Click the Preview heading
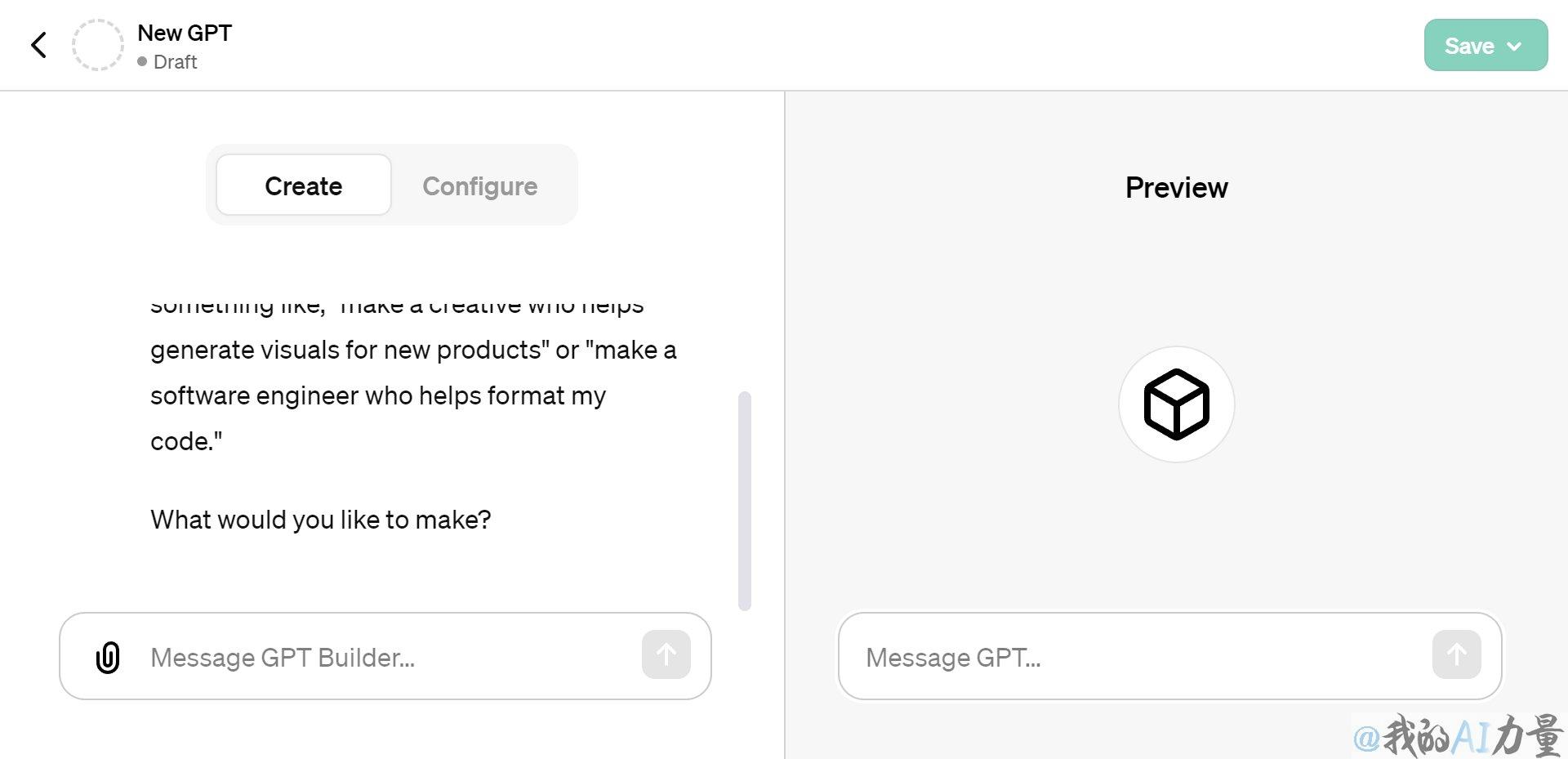 [1176, 188]
